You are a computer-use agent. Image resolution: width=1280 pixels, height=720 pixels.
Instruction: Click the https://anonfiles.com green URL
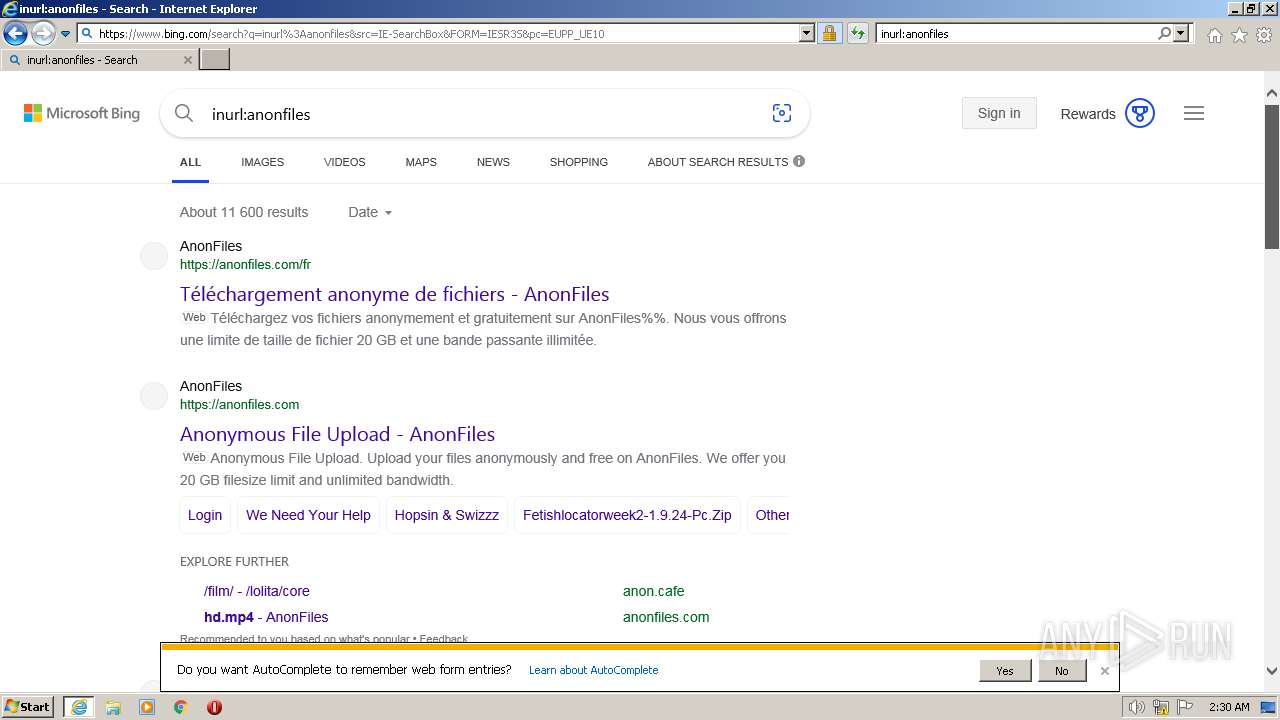point(239,405)
